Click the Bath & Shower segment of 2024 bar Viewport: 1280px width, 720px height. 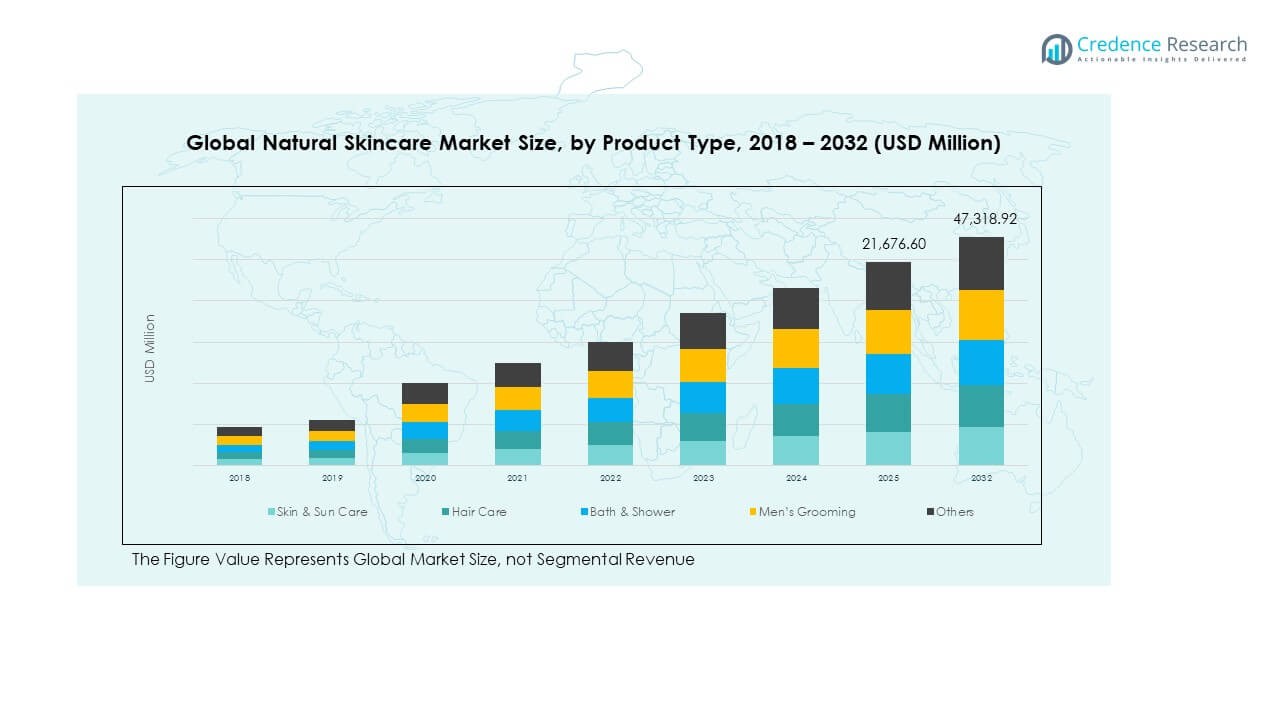tap(796, 386)
